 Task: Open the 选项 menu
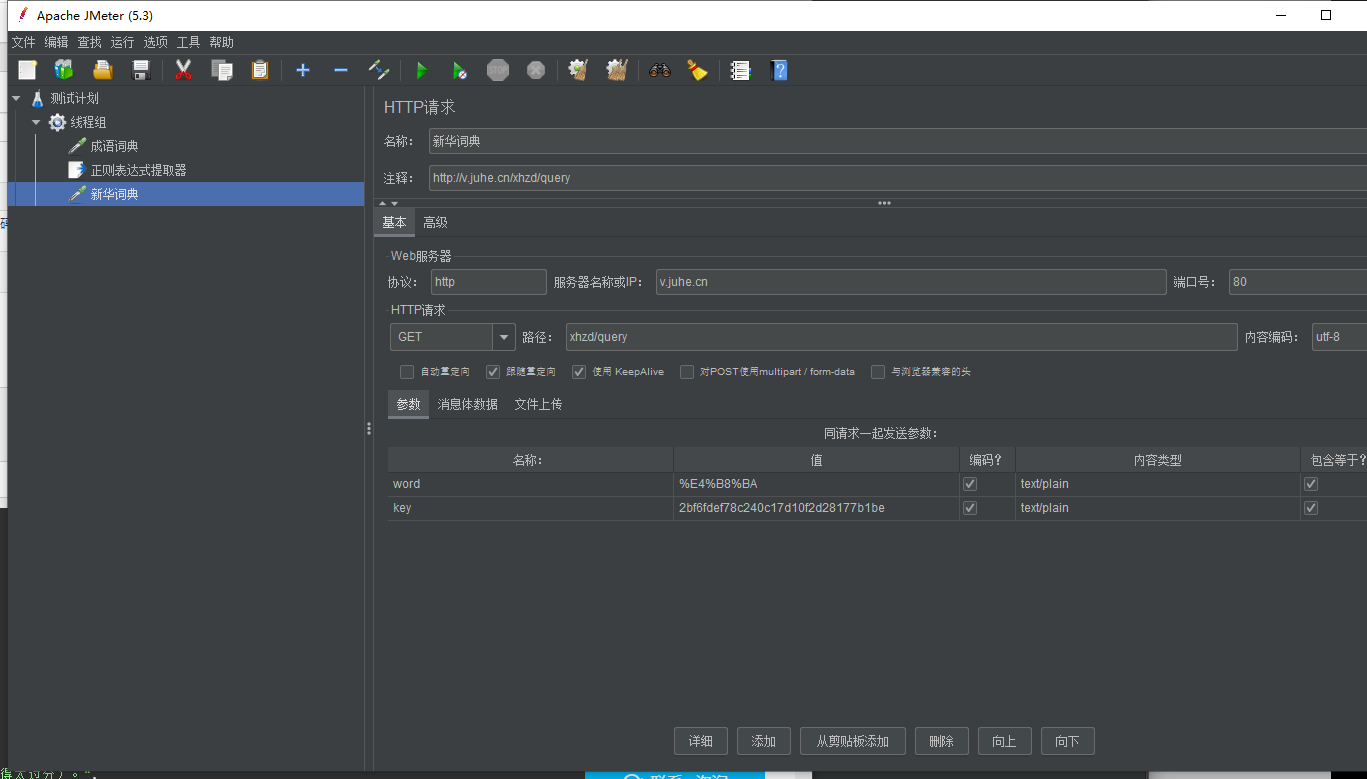[155, 42]
